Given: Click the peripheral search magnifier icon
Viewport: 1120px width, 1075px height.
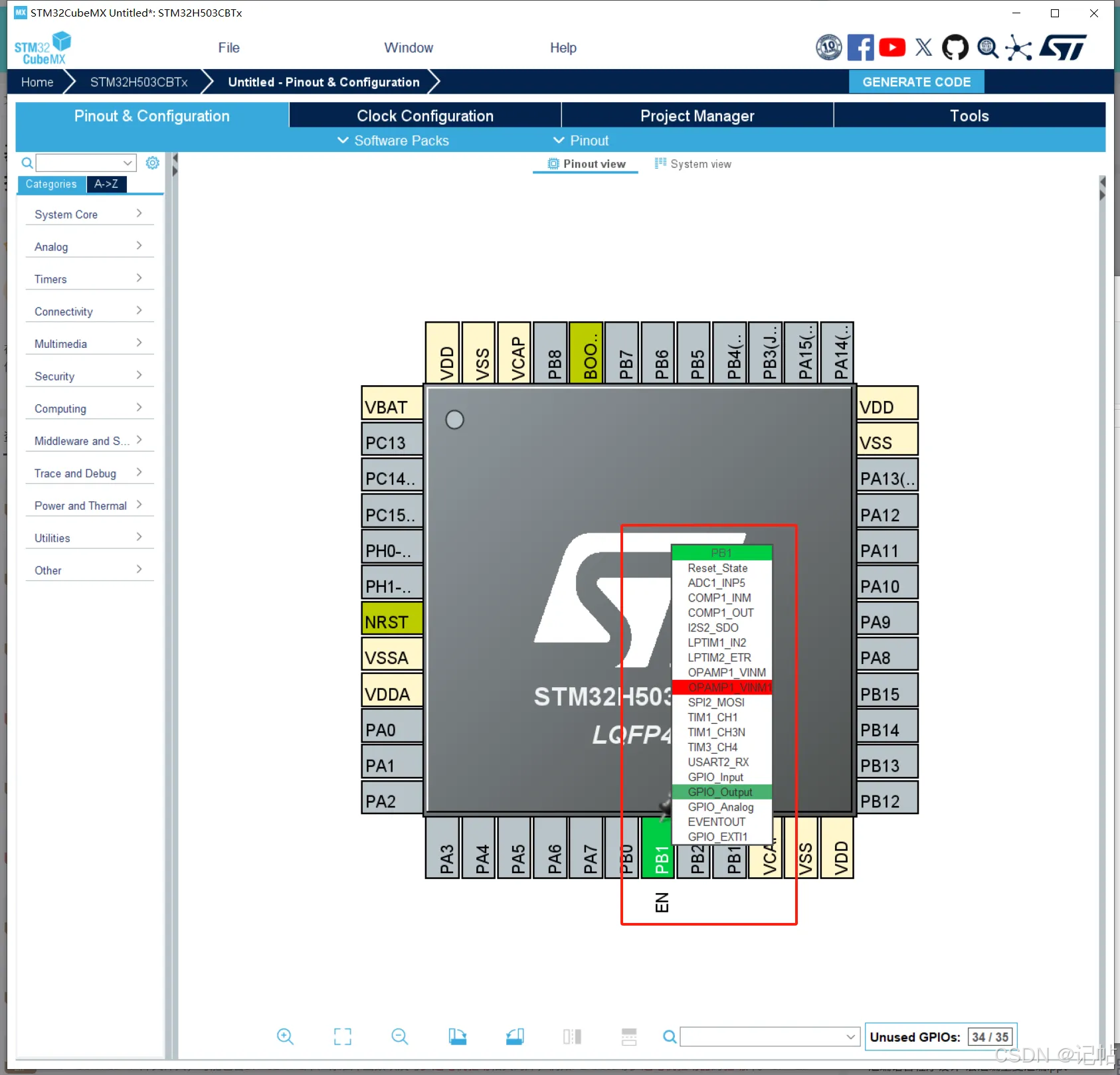Looking at the screenshot, I should [x=27, y=163].
